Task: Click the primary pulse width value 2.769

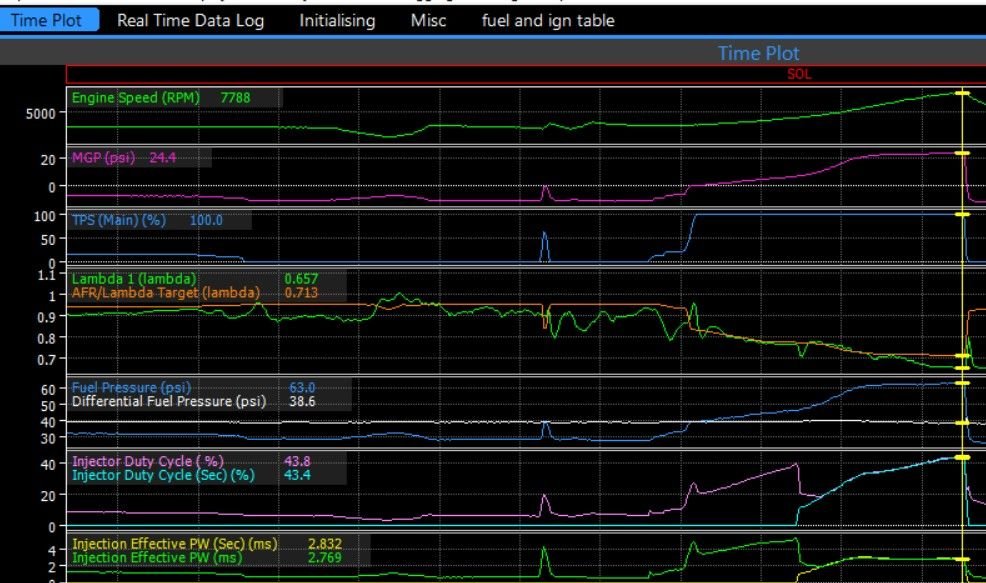Action: (x=324, y=557)
